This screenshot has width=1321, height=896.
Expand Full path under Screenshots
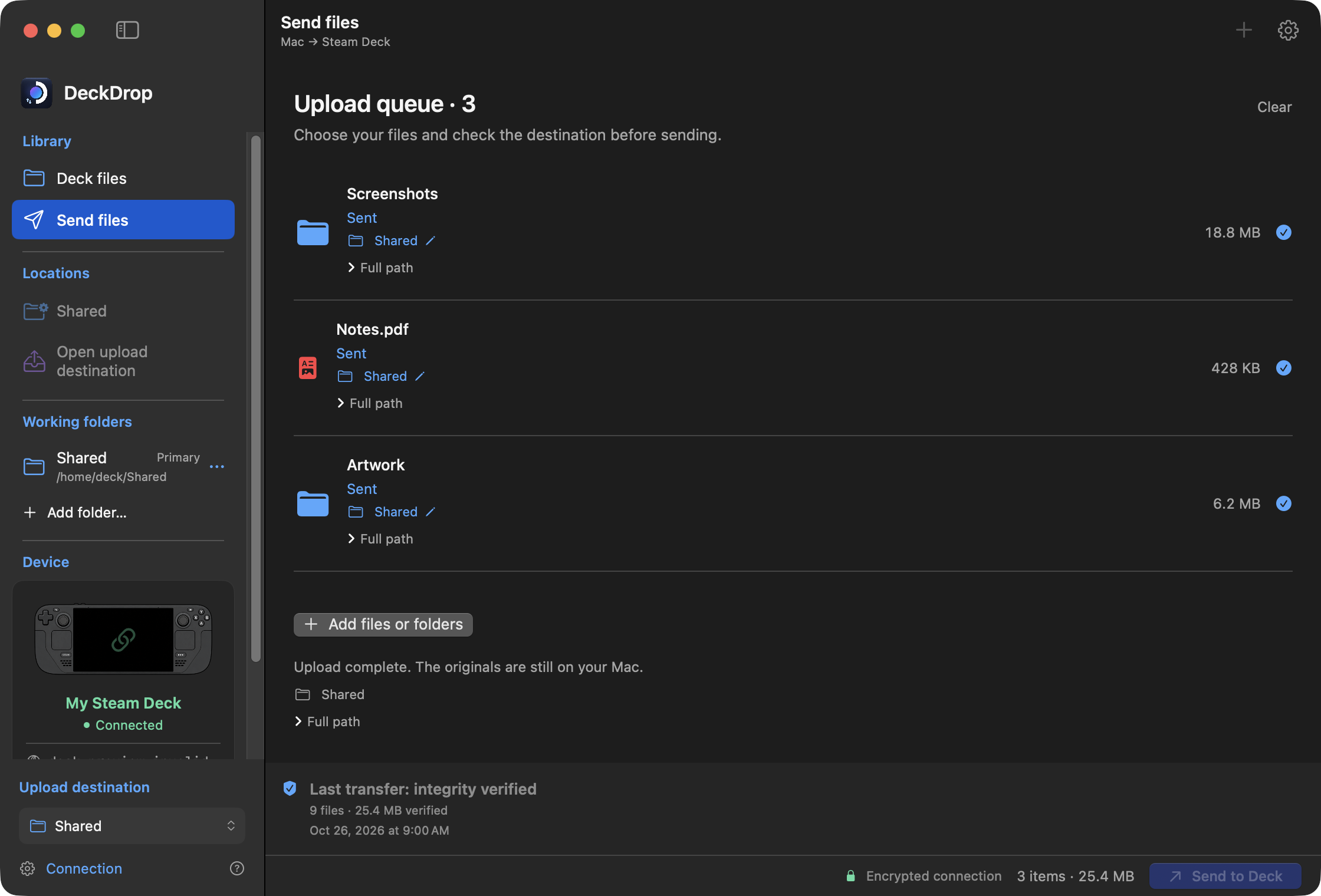[380, 268]
